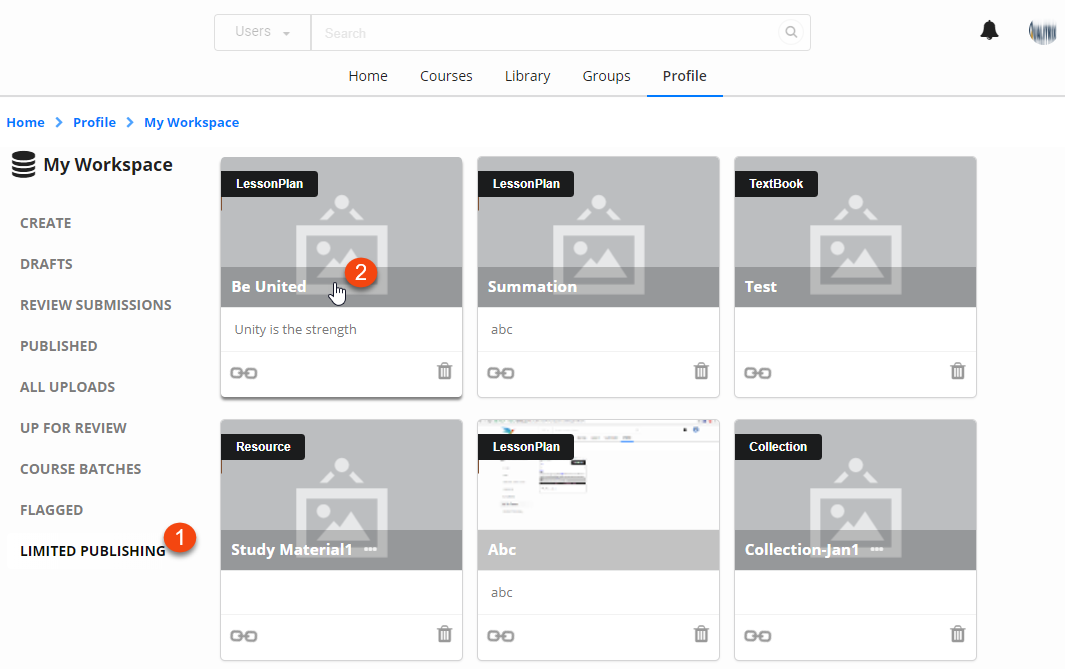Go to Groups tab
Image resolution: width=1065 pixels, height=669 pixels.
[x=606, y=76]
